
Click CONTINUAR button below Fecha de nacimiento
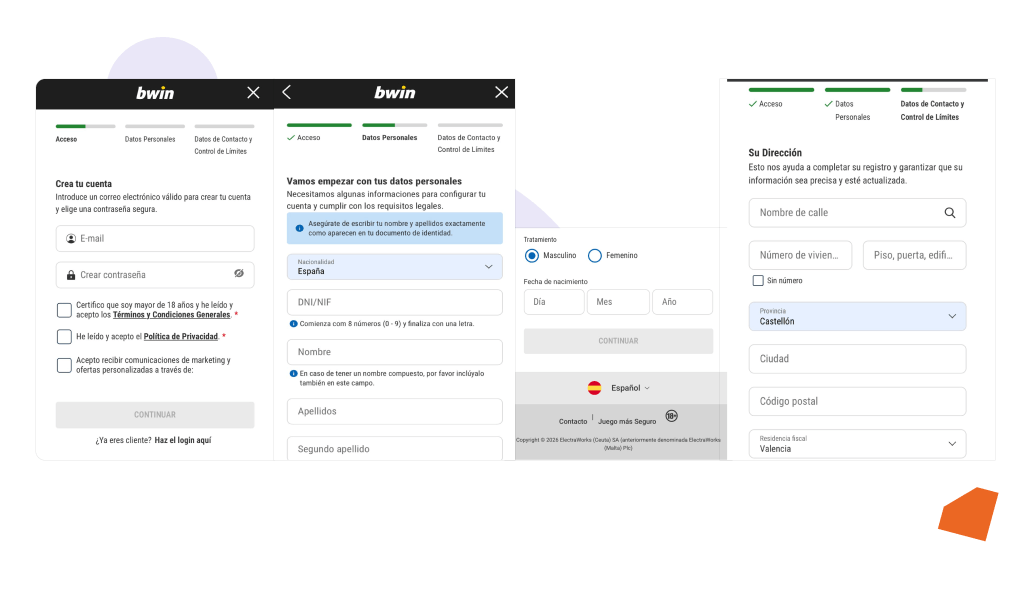tap(618, 341)
